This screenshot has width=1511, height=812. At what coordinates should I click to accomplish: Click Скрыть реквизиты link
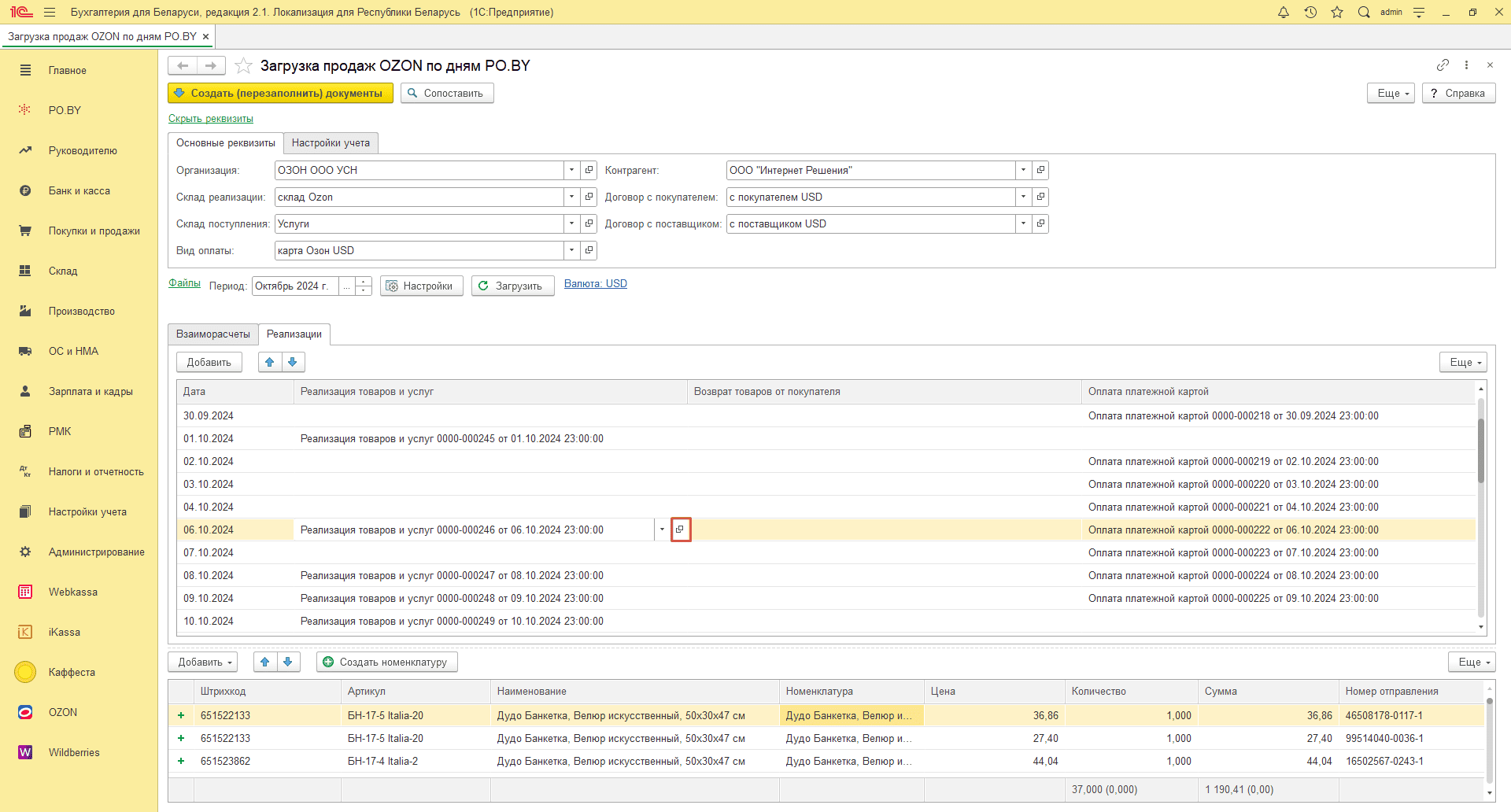211,119
